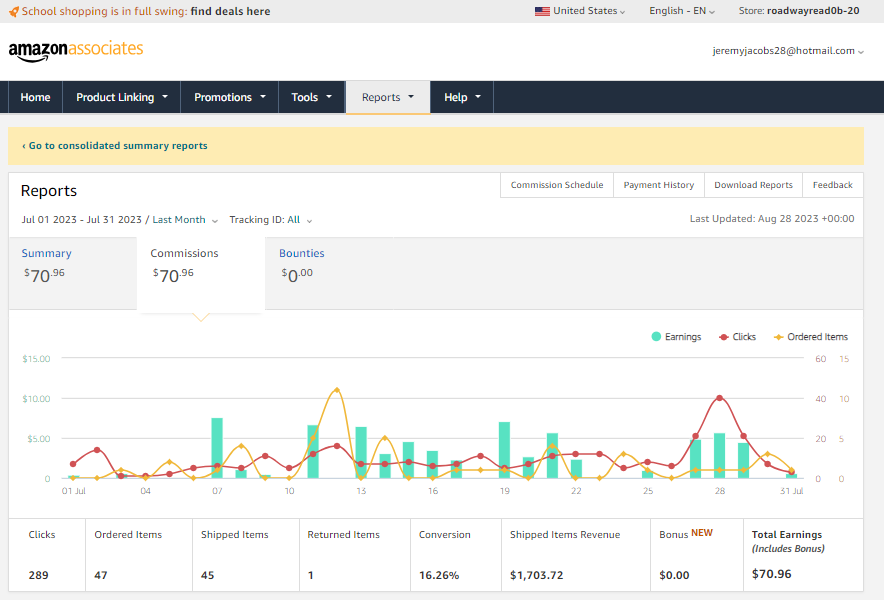Expand the Product Linking menu

click(x=122, y=97)
